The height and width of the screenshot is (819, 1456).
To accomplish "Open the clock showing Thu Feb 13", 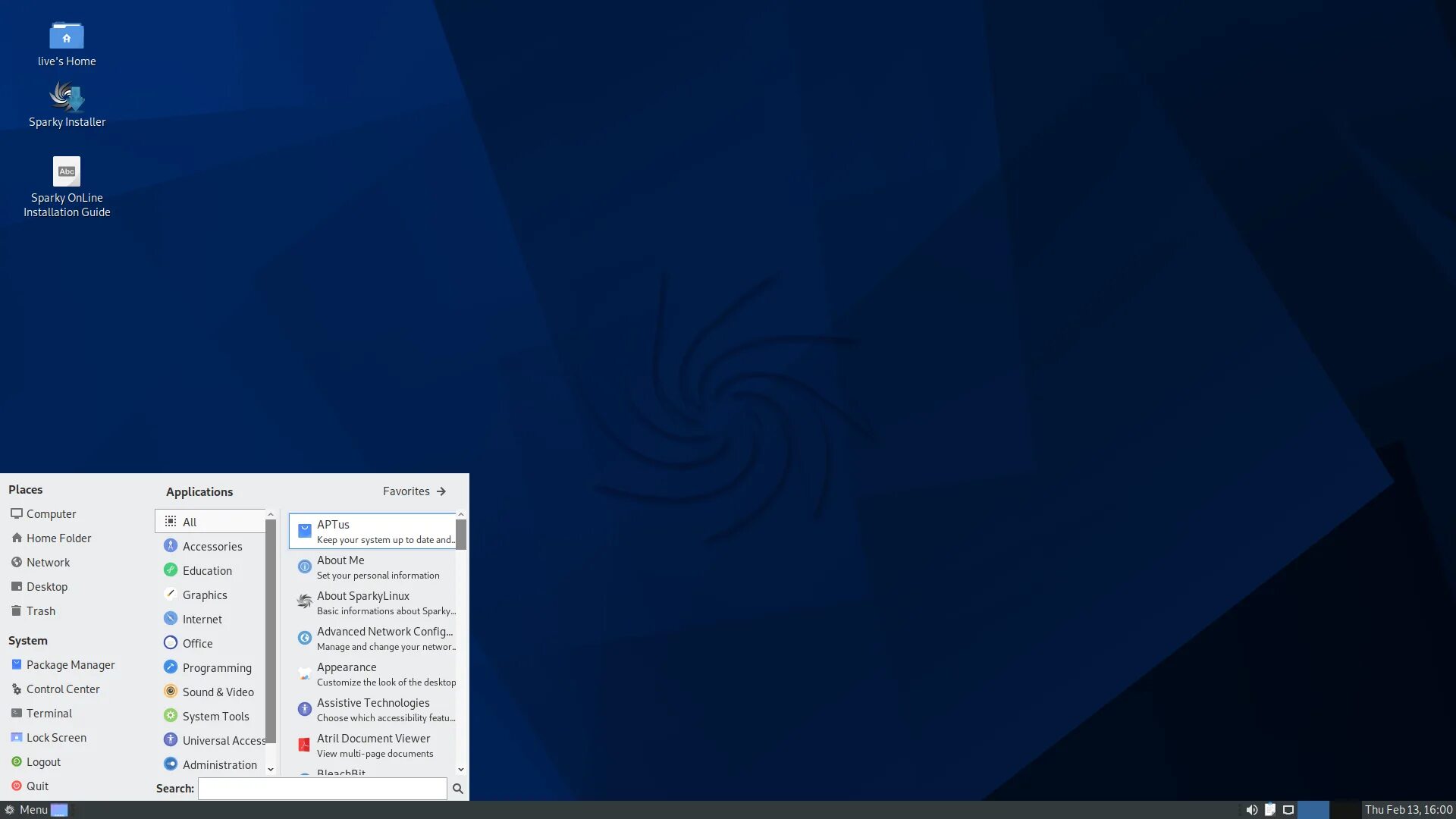I will coord(1407,810).
